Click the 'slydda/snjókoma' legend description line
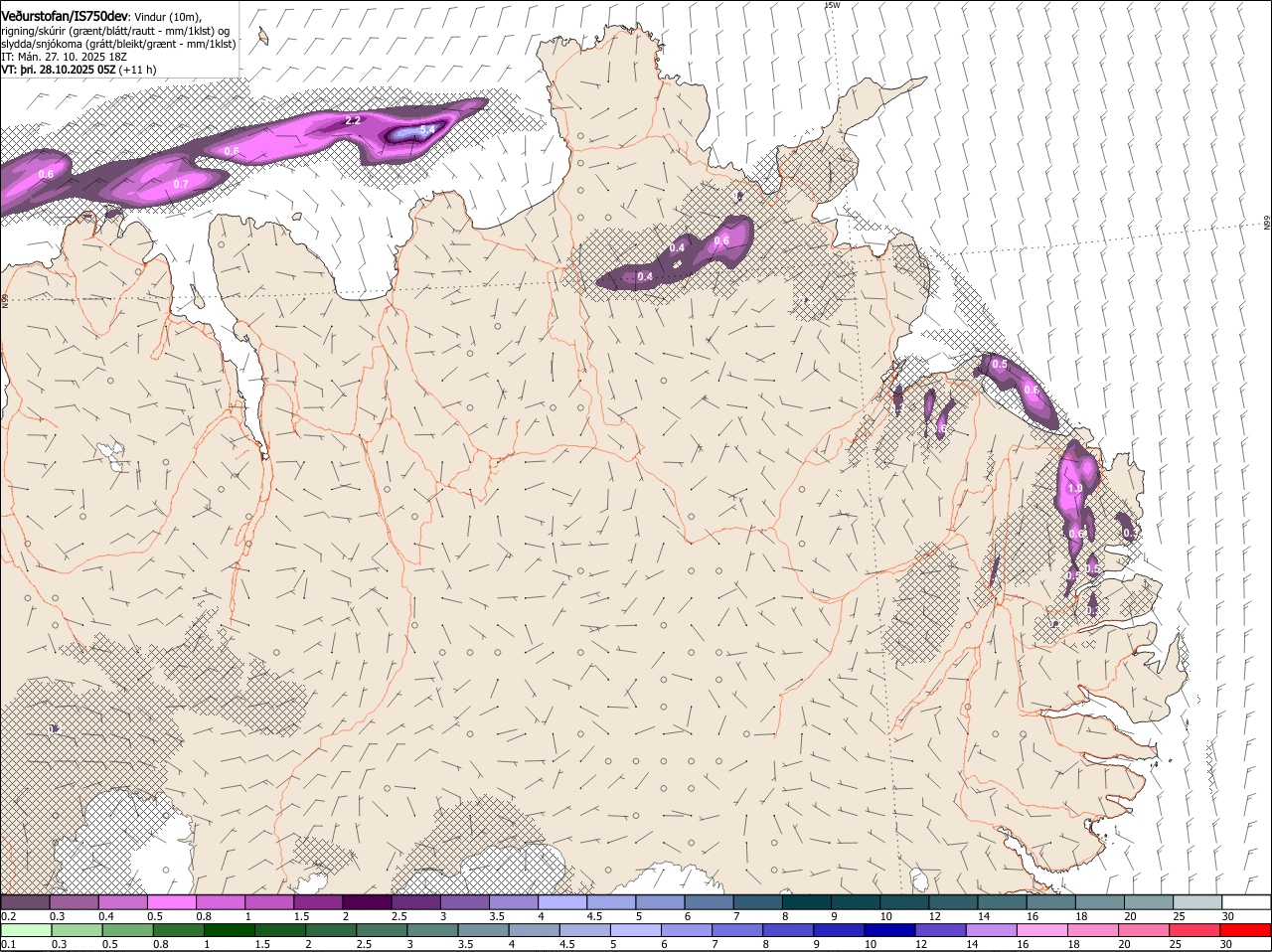 point(117,44)
